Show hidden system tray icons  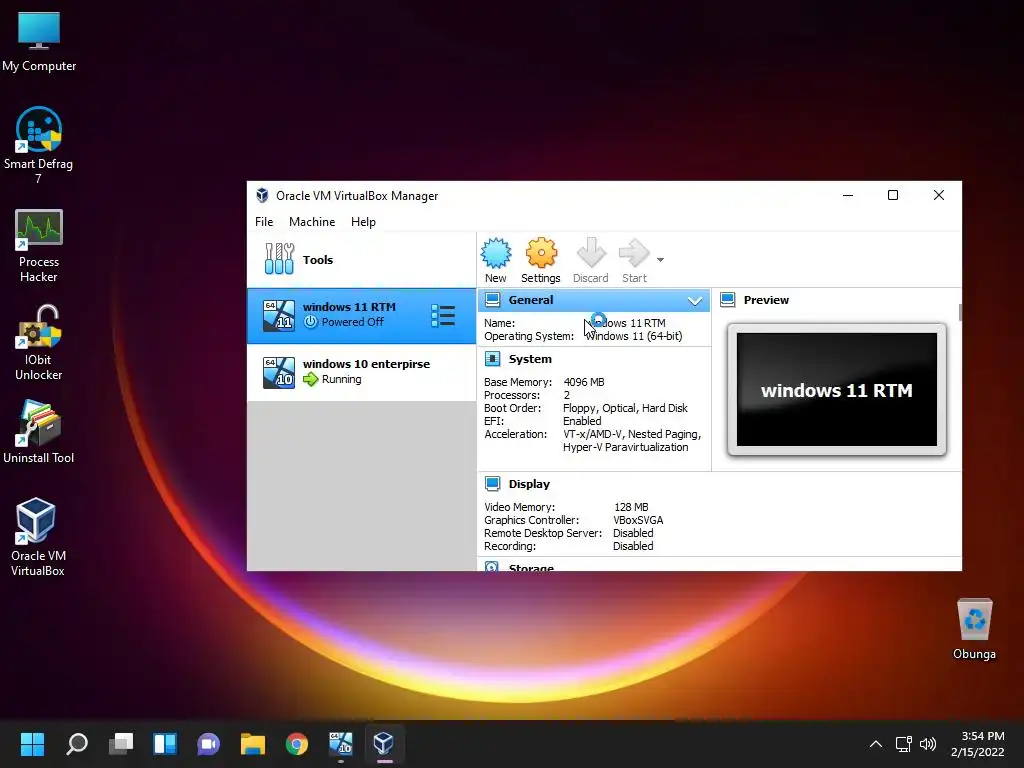[x=876, y=744]
